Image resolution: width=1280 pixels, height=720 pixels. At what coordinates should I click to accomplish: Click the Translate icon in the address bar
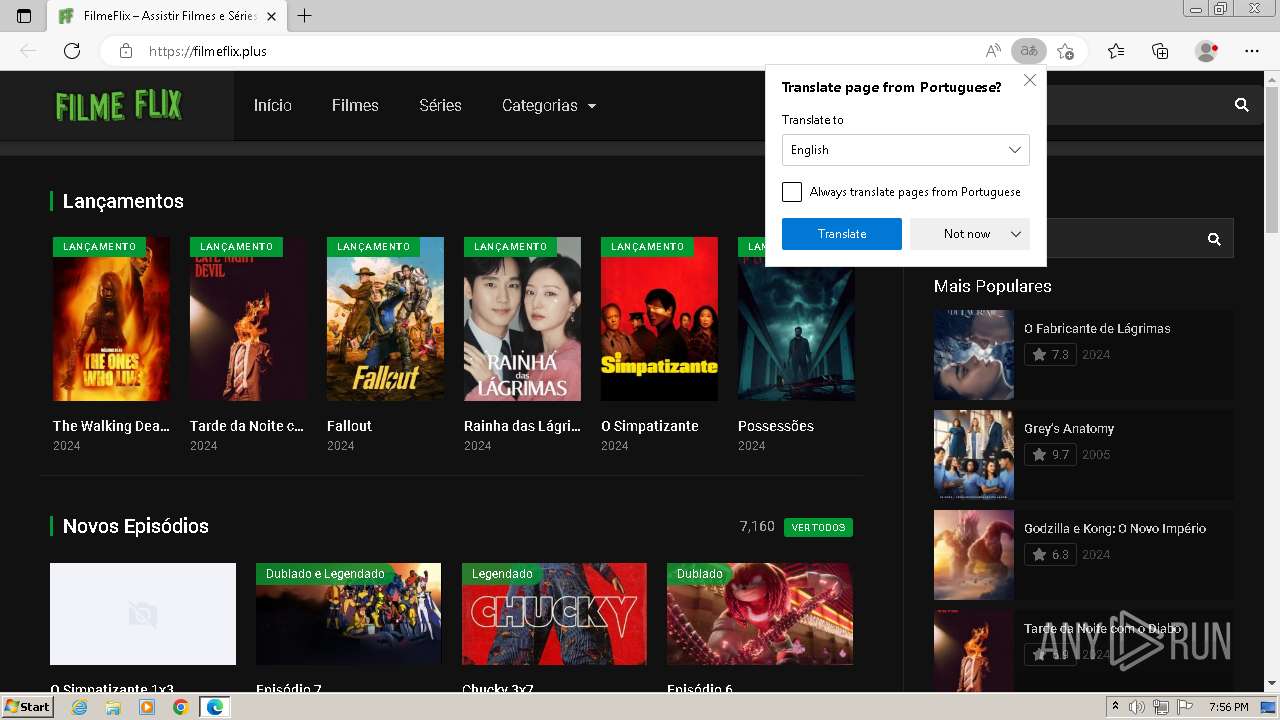1028,51
